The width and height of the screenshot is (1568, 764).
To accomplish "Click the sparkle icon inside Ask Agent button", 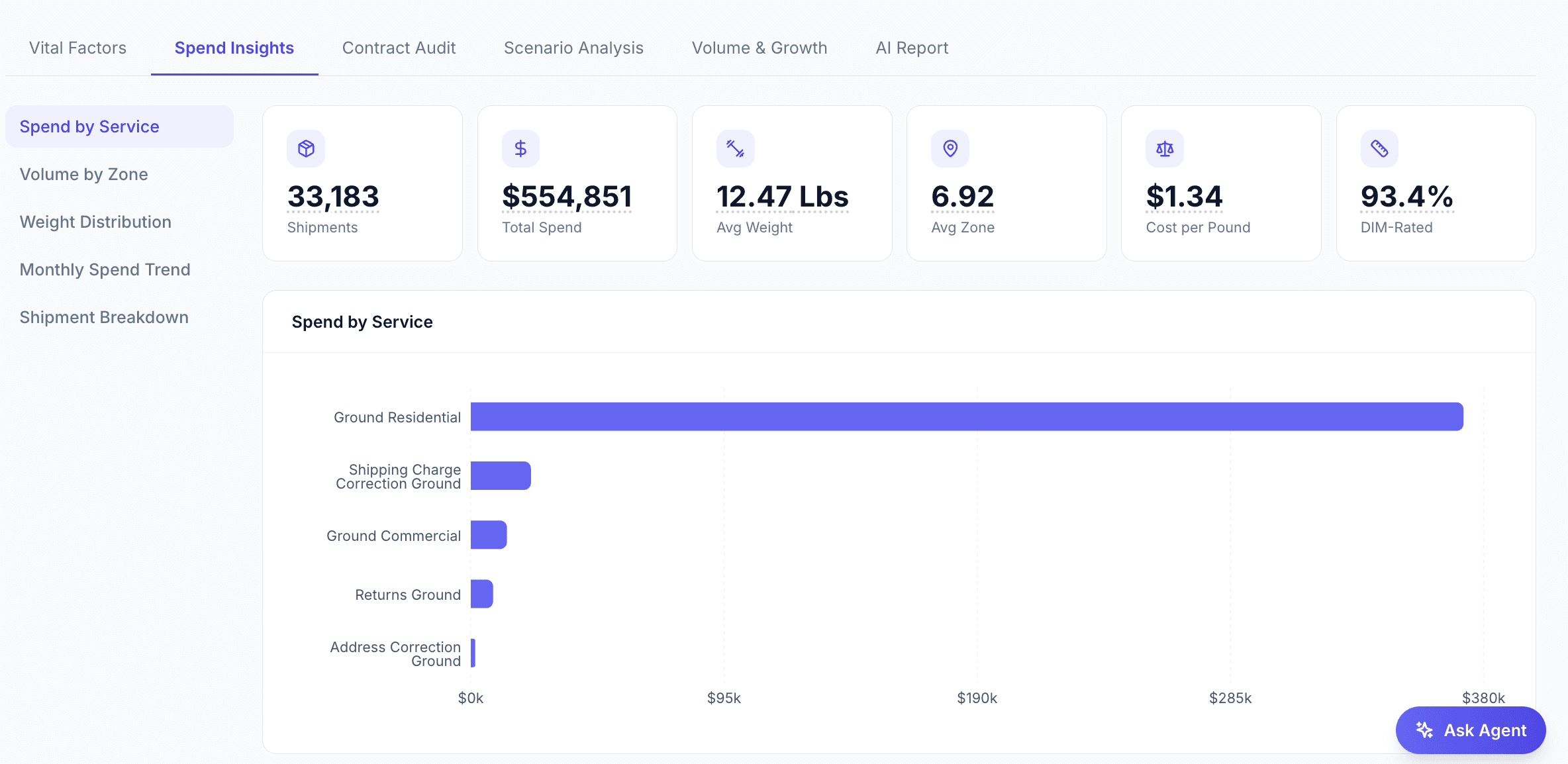I will coord(1424,730).
